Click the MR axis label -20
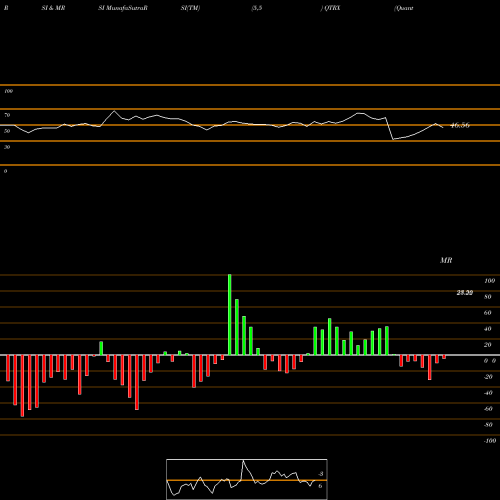 [488, 377]
